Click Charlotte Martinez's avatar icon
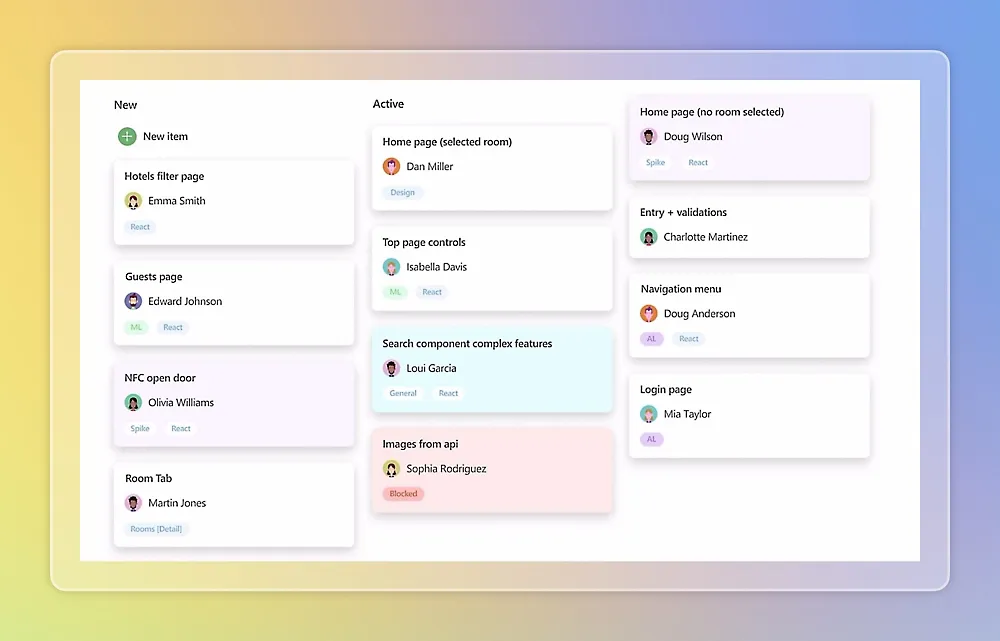The image size is (1000, 641). [649, 237]
